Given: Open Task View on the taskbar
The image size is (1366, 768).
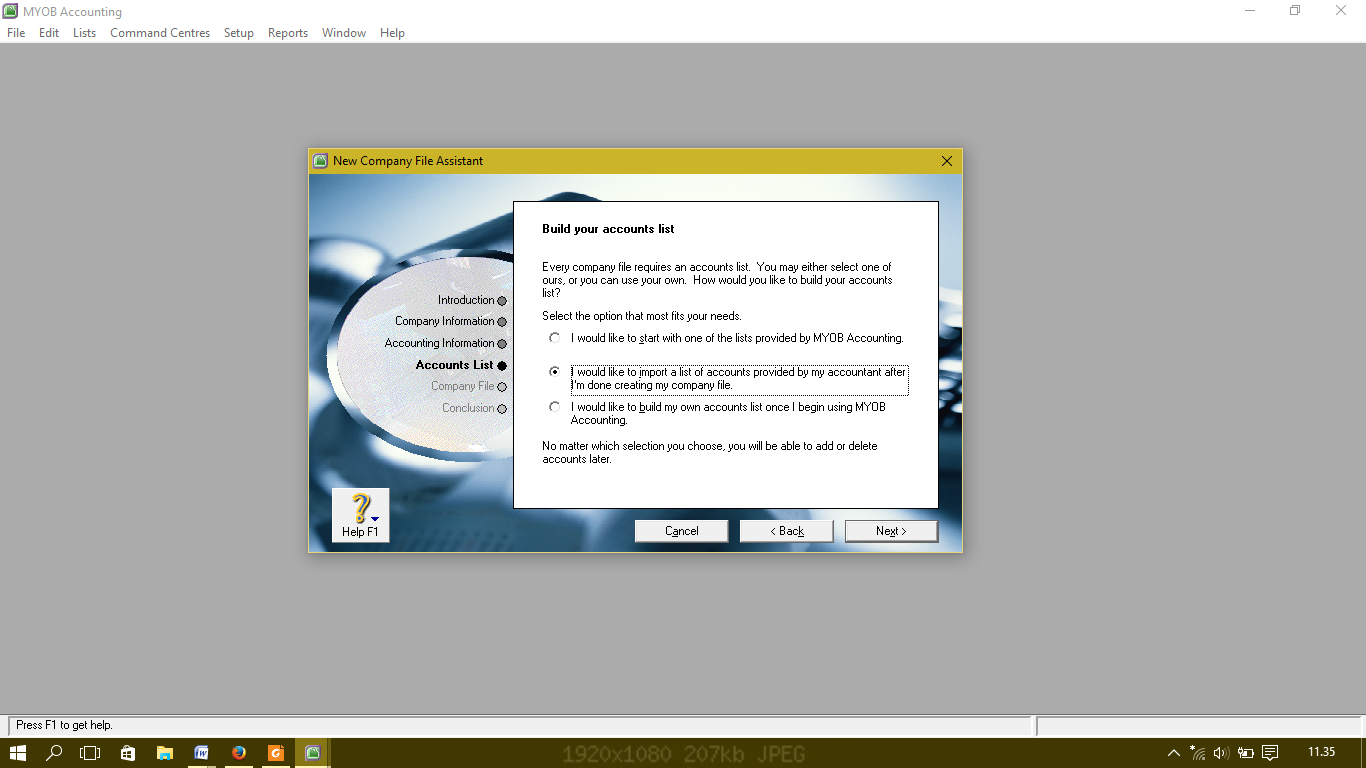Looking at the screenshot, I should point(91,753).
